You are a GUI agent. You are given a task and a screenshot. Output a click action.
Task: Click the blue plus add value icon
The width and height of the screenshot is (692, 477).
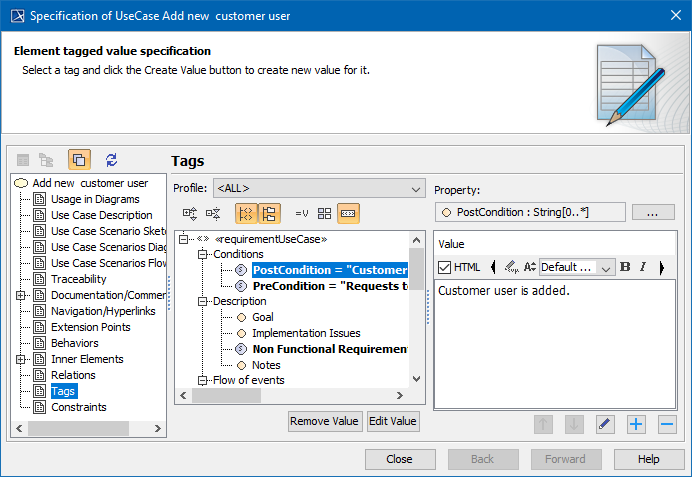coord(636,424)
